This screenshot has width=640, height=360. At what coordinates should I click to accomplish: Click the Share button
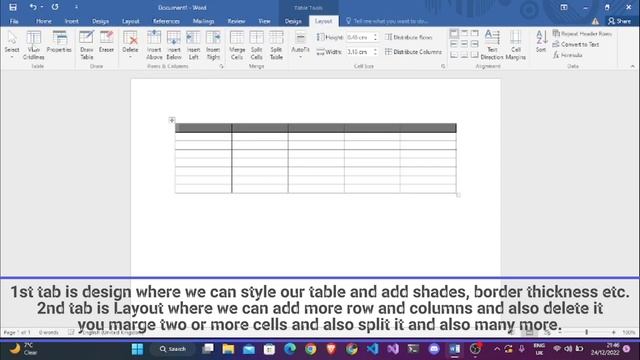click(619, 21)
